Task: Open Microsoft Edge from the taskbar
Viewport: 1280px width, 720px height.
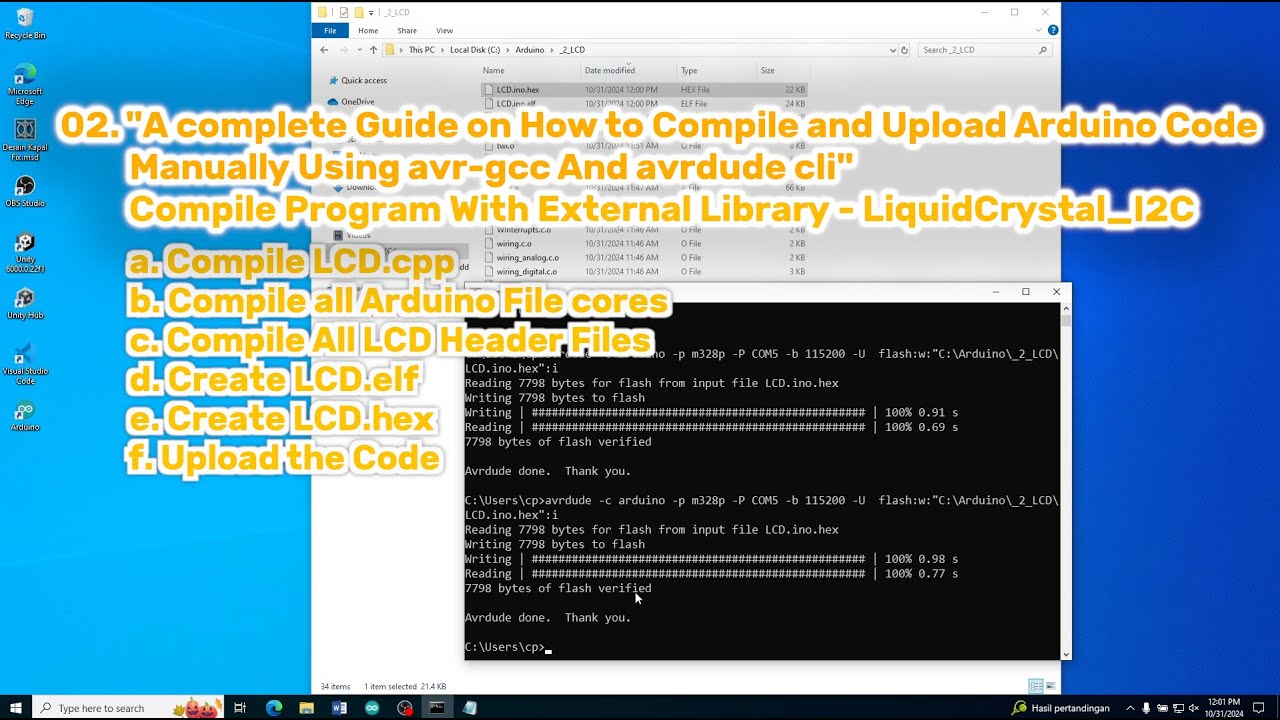Action: pos(274,708)
